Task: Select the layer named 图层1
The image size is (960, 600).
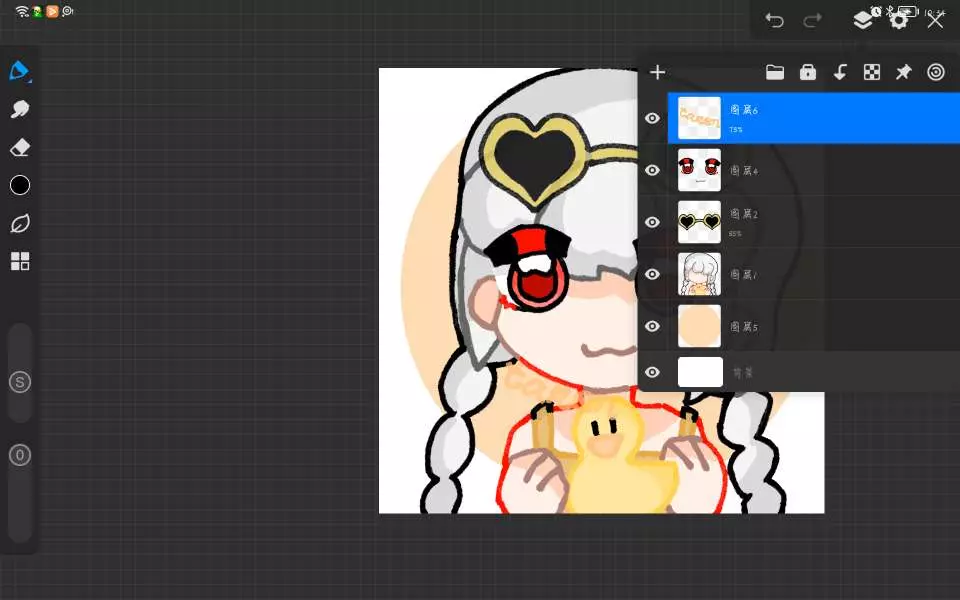Action: pos(814,274)
